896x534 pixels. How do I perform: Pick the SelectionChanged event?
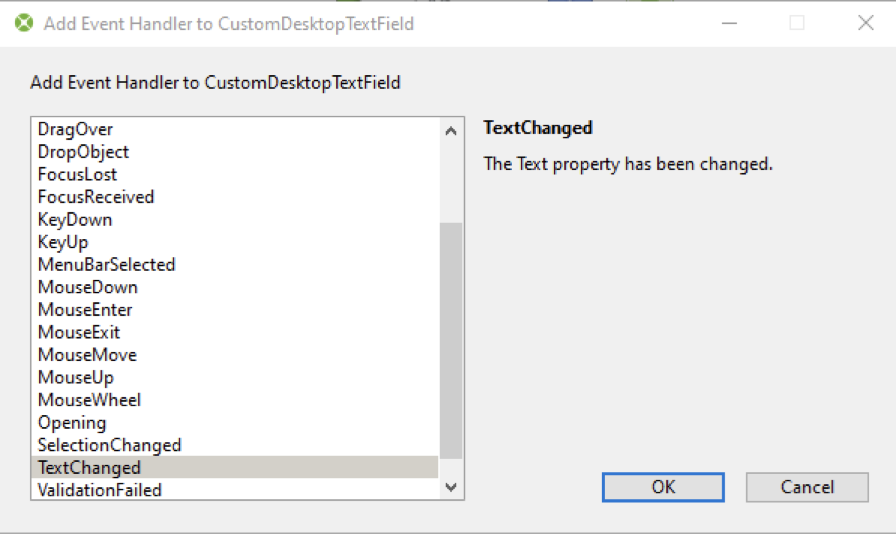point(235,445)
